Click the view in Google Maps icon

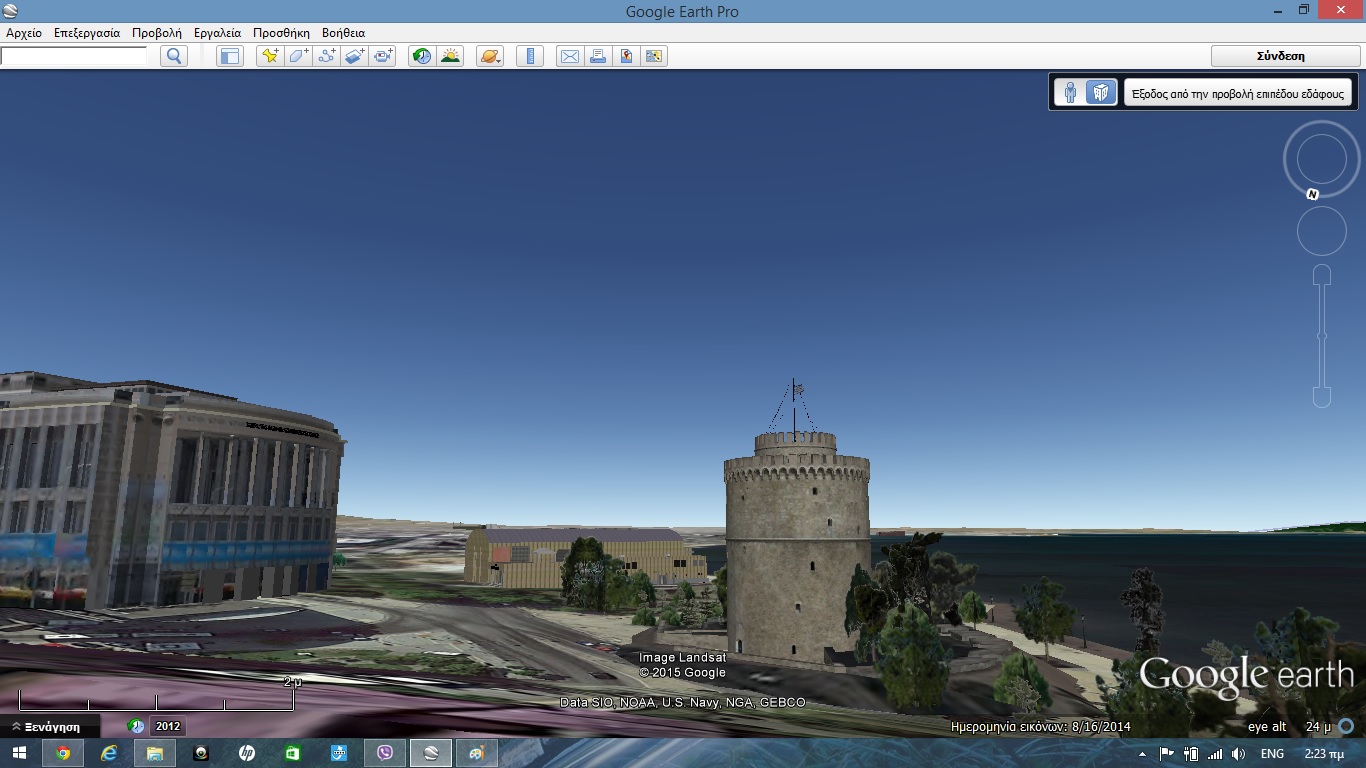coord(654,56)
